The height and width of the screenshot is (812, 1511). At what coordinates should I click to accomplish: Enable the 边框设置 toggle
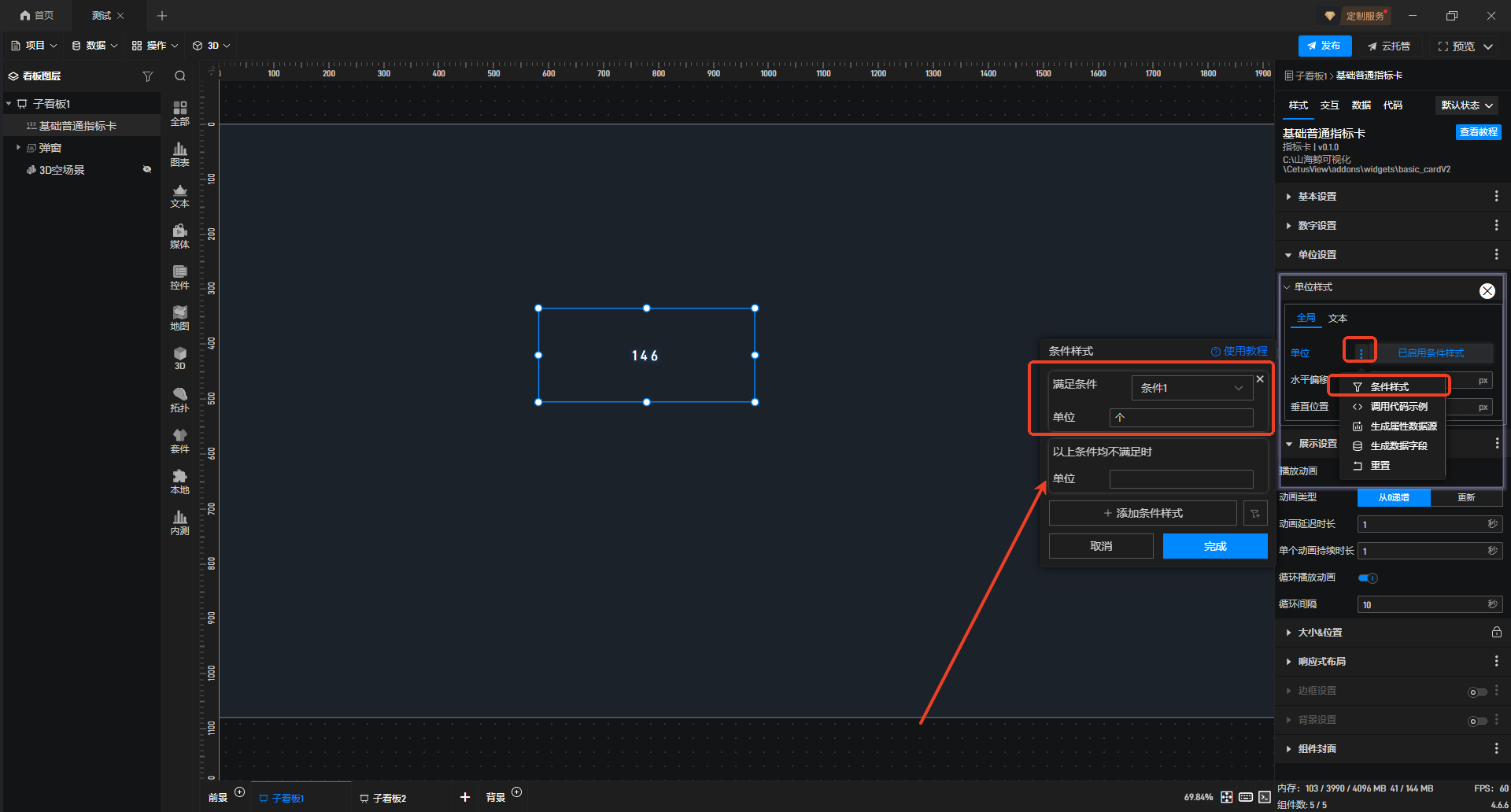click(x=1477, y=692)
